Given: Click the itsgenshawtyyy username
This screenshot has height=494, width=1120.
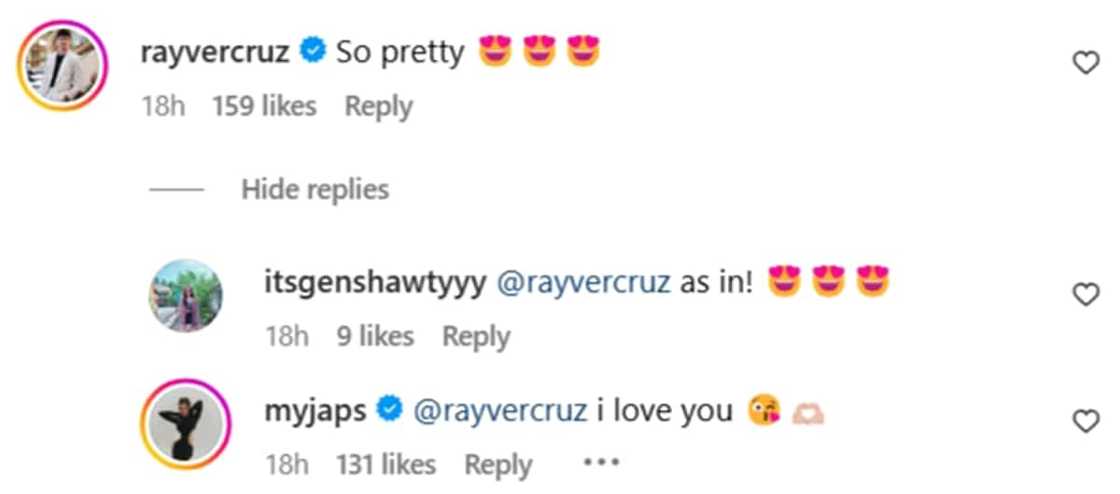Looking at the screenshot, I should 374,283.
